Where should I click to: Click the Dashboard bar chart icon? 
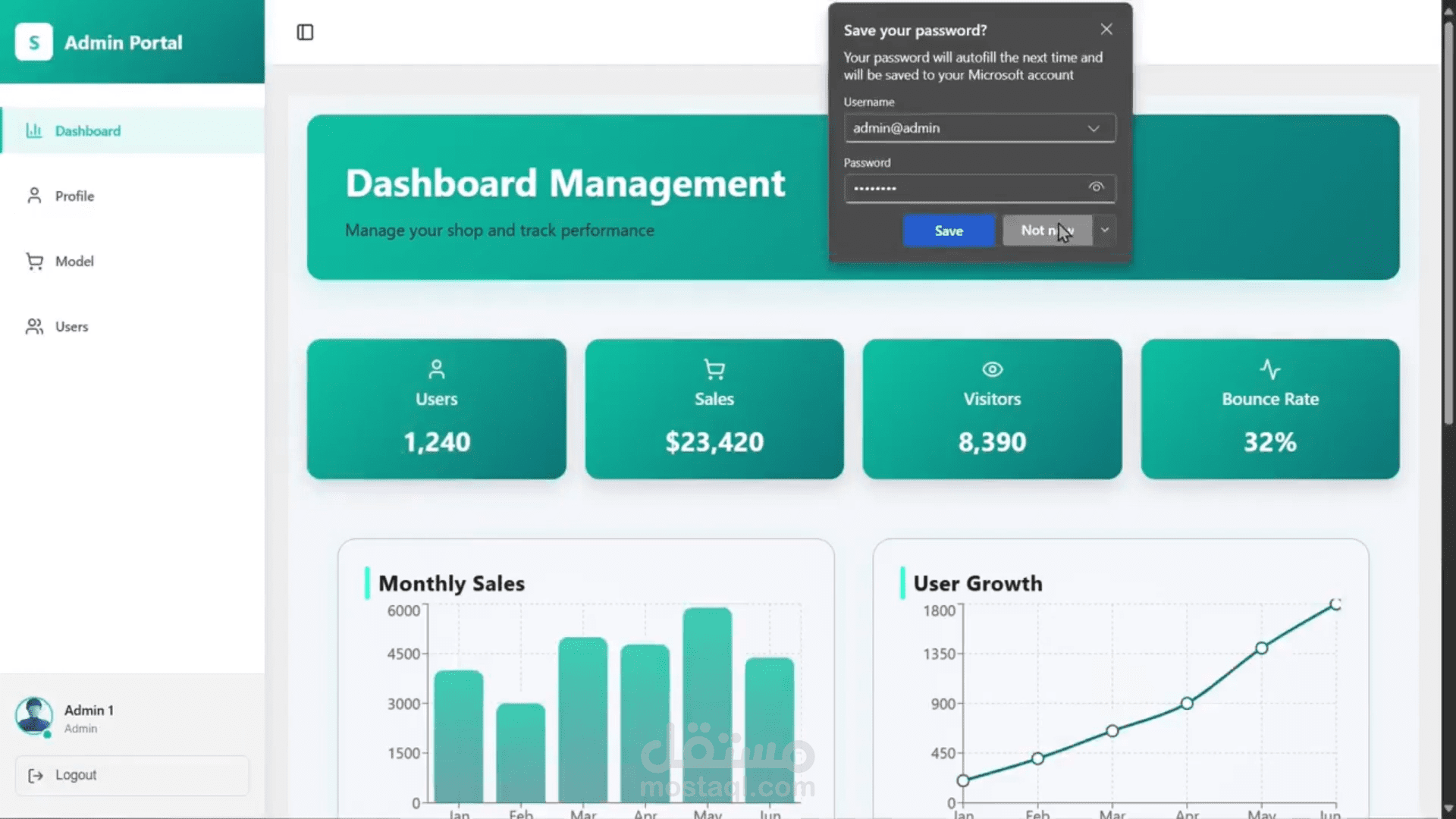(34, 130)
